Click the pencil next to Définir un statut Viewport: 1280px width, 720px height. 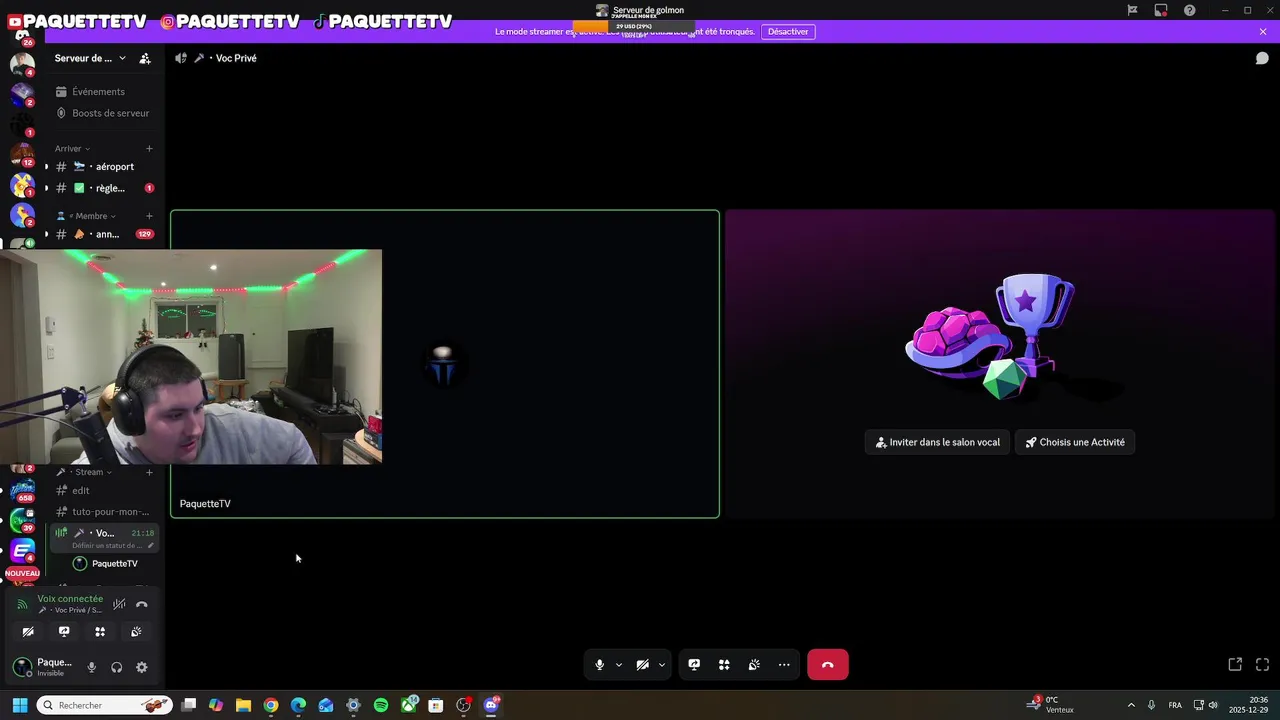click(x=151, y=546)
